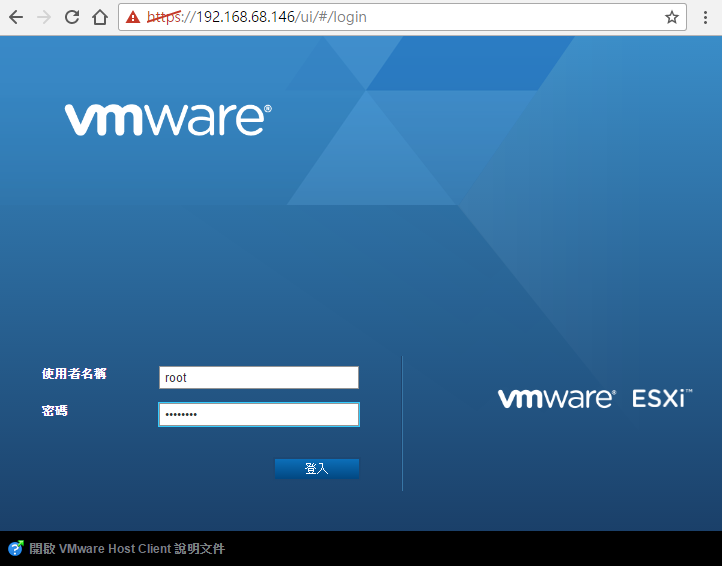Click the 登入 login button
722x566 pixels.
pos(317,469)
